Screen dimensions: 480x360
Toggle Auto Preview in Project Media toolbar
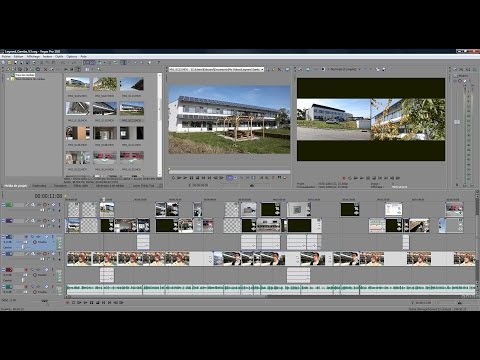pos(78,69)
